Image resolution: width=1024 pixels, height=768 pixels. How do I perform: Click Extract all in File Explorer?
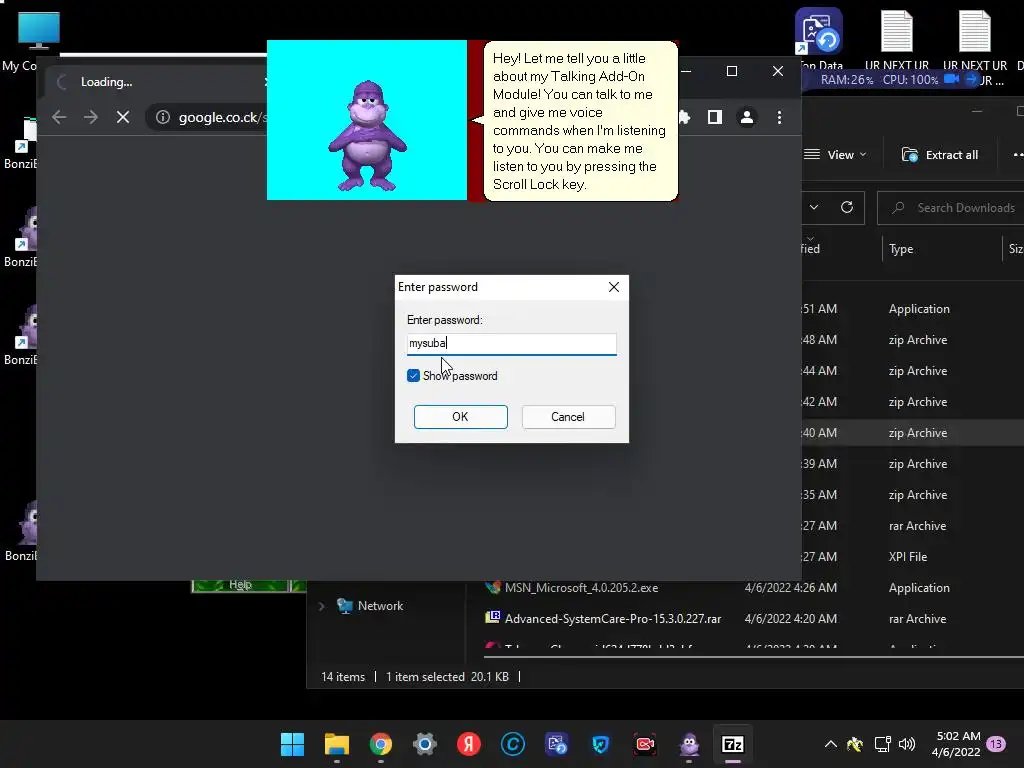[940, 155]
